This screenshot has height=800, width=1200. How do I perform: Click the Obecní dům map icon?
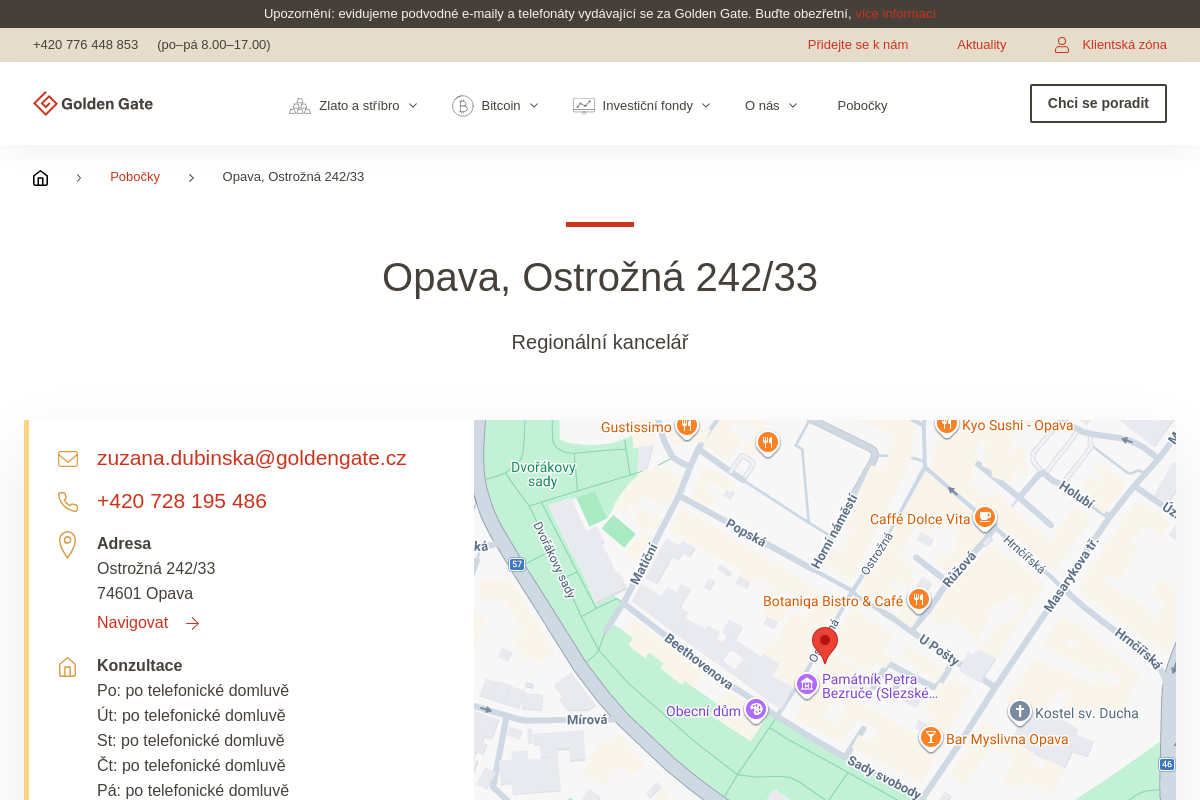tap(756, 710)
